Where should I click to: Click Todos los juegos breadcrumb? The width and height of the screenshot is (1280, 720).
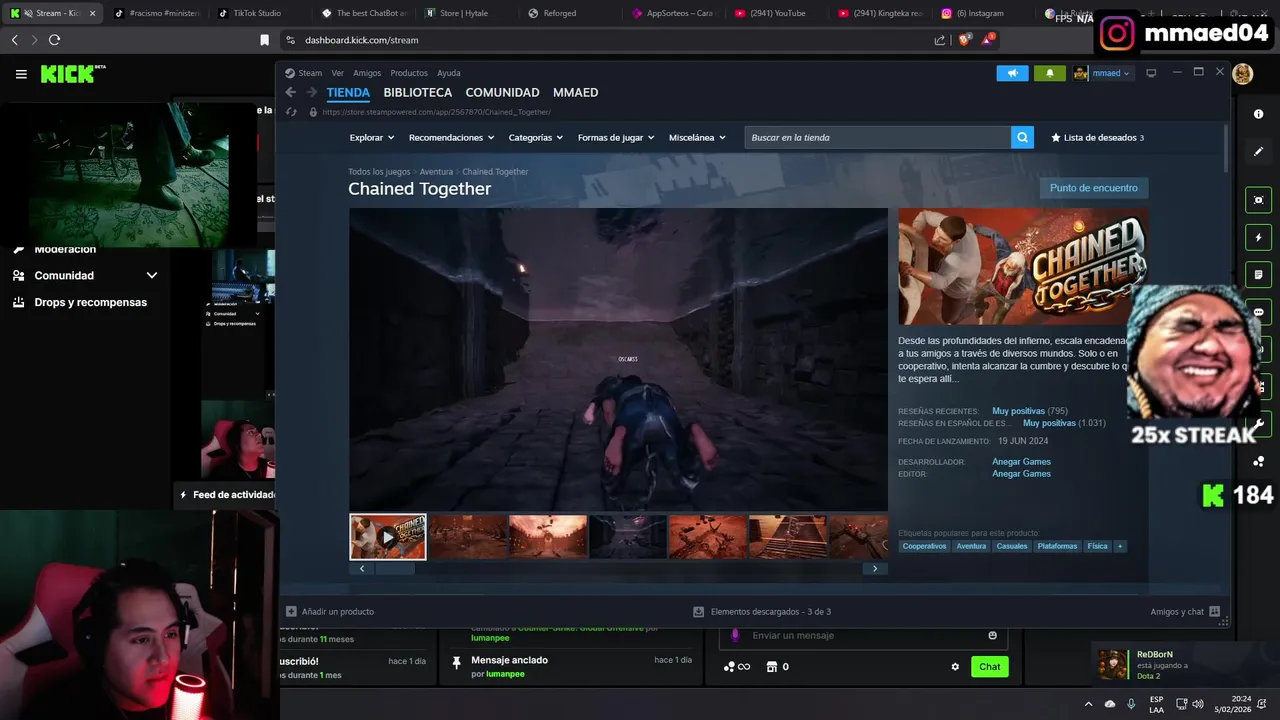click(379, 172)
